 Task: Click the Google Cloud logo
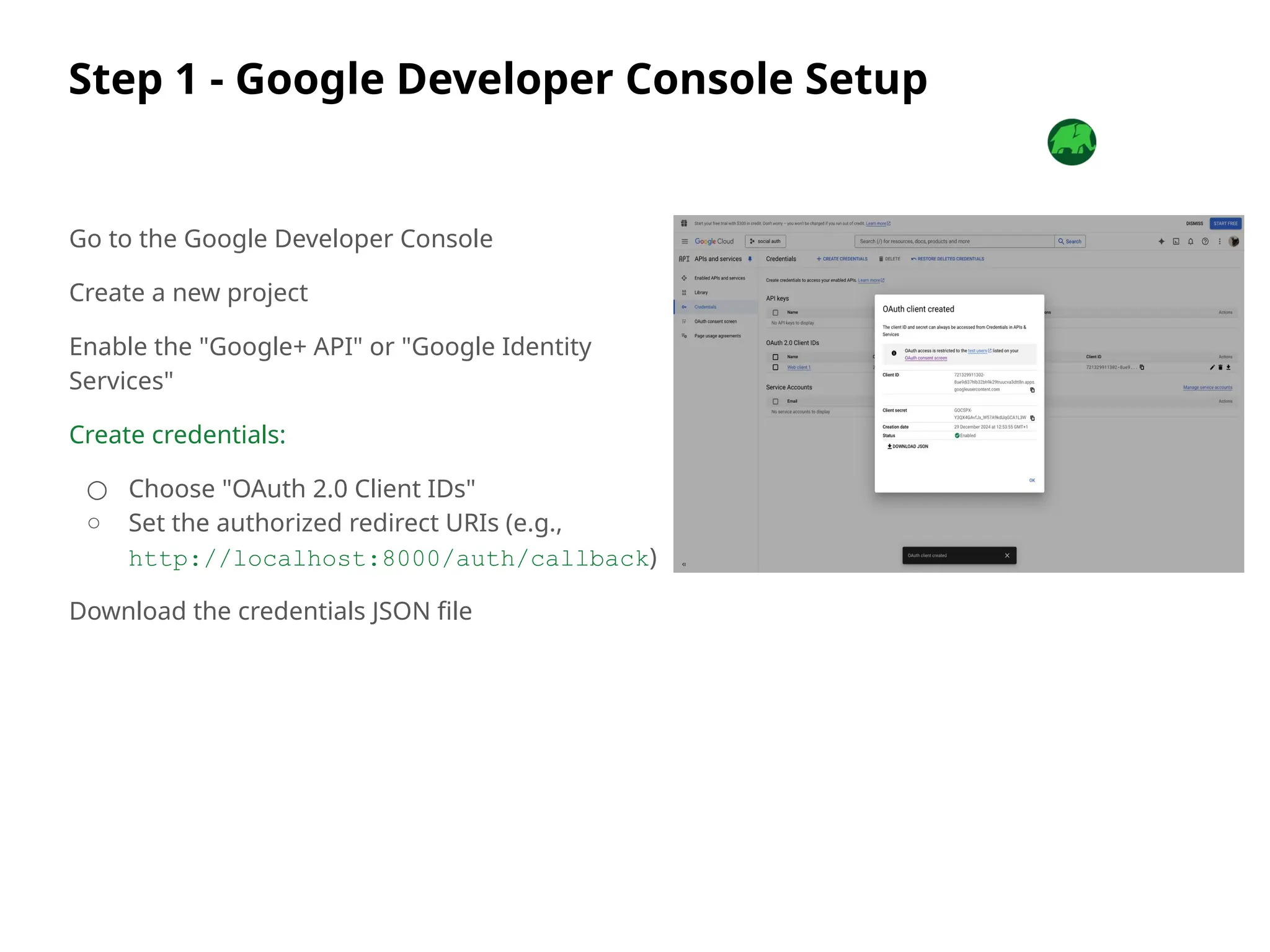pyautogui.click(x=714, y=241)
